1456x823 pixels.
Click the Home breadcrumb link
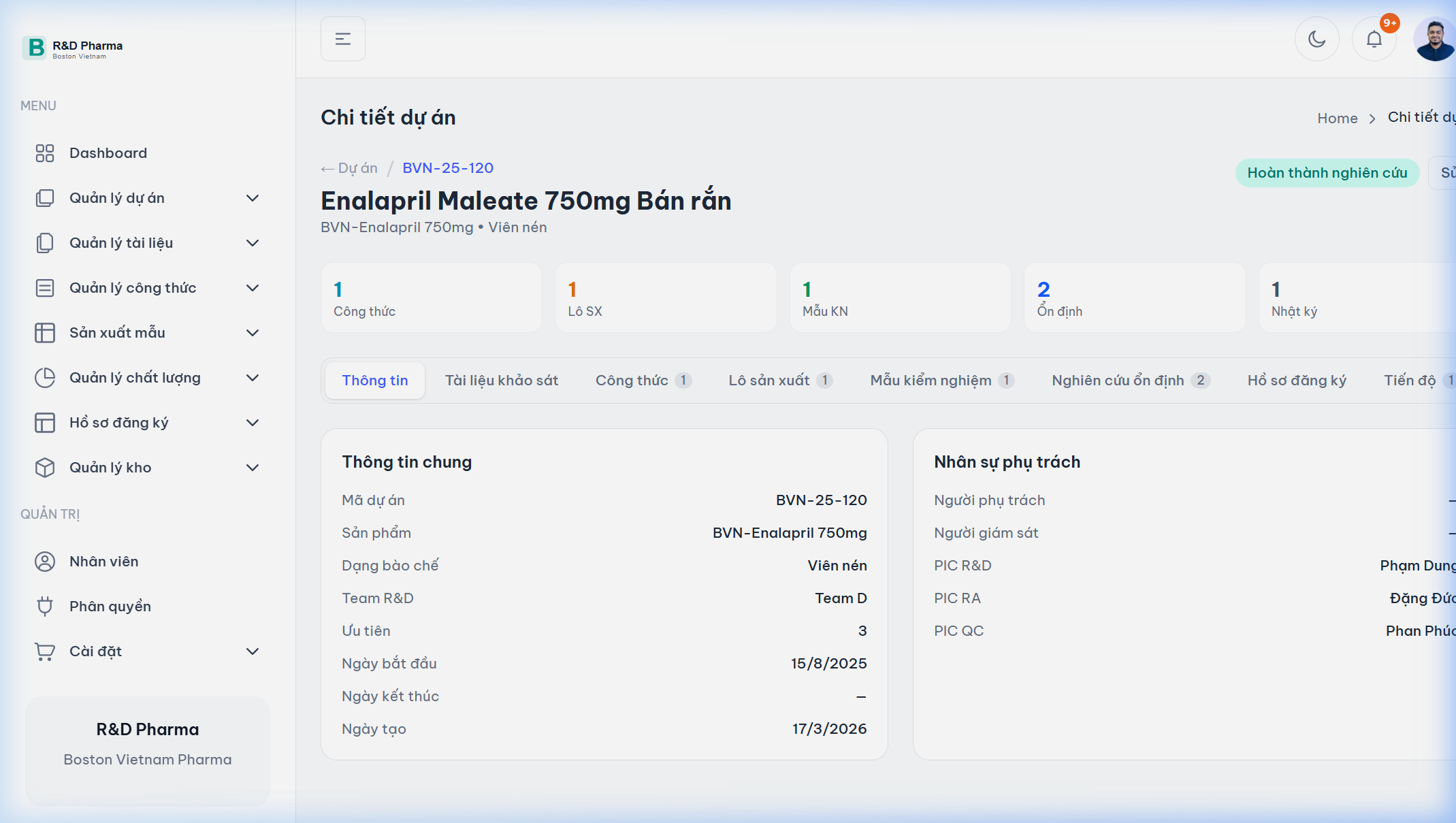1337,118
